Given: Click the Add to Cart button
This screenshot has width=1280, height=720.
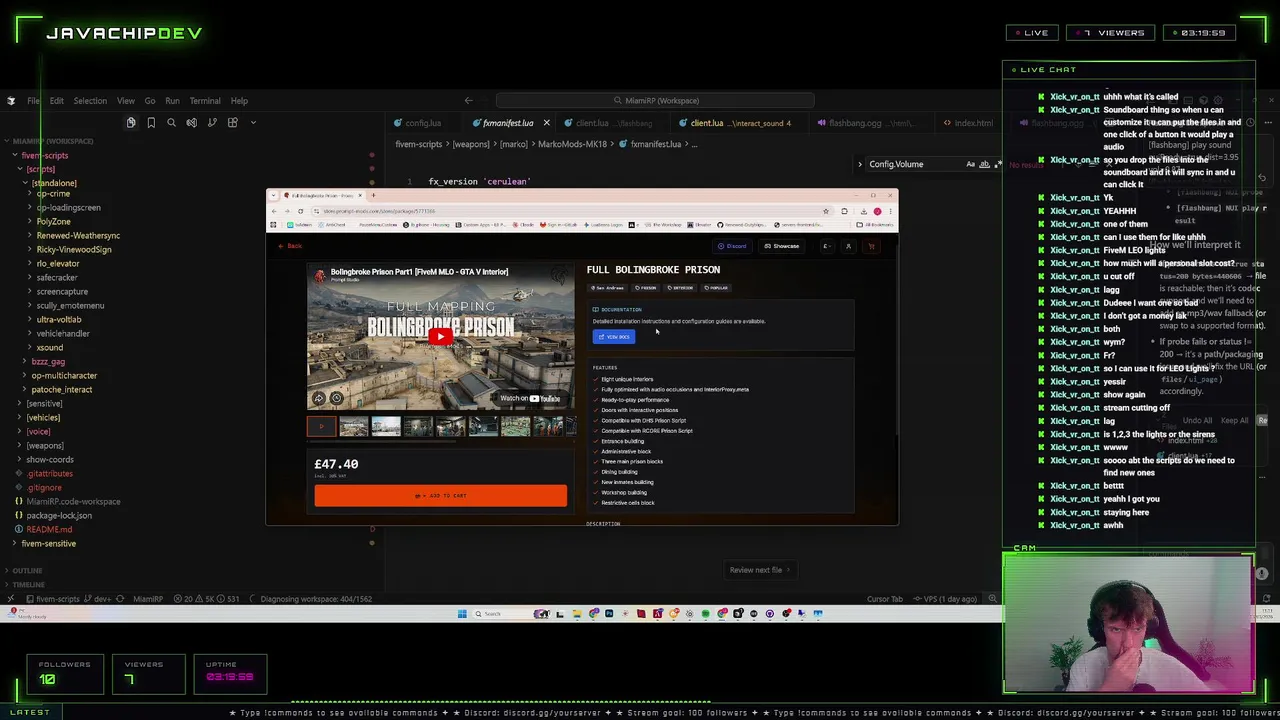Looking at the screenshot, I should [x=440, y=496].
